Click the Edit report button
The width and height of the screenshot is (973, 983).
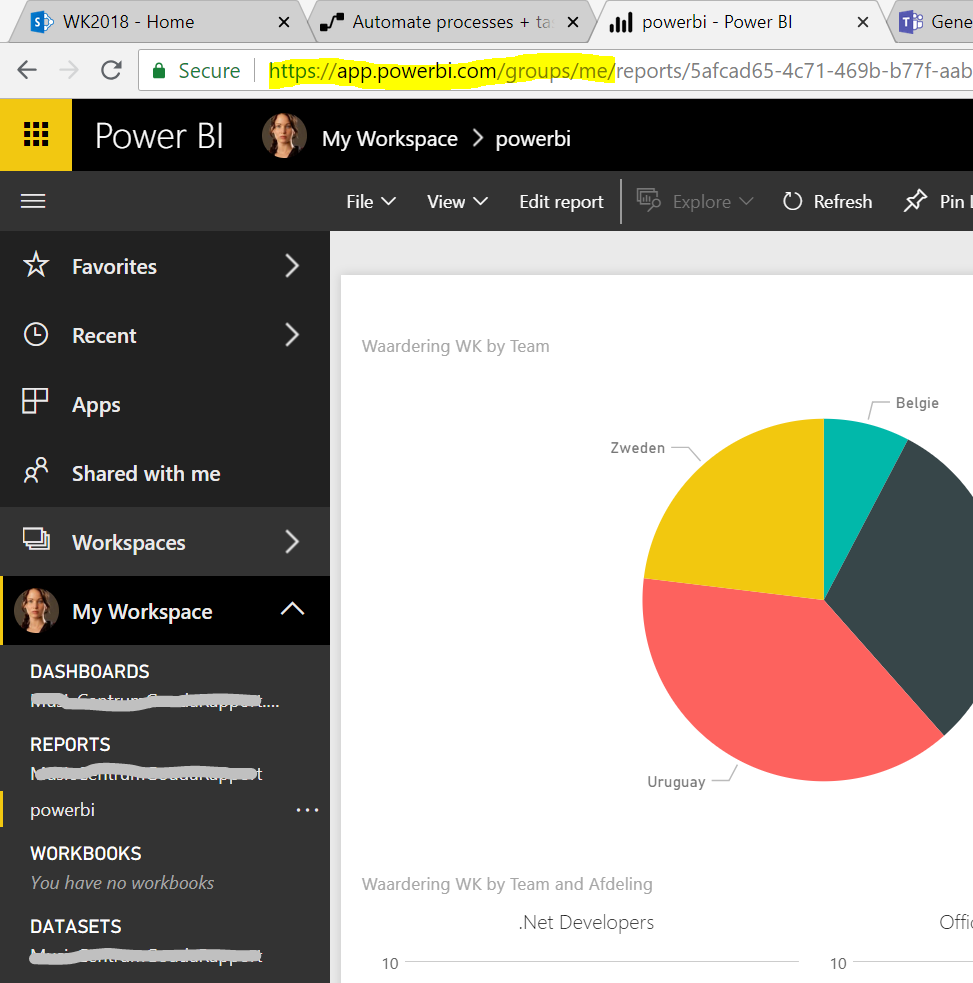(561, 202)
